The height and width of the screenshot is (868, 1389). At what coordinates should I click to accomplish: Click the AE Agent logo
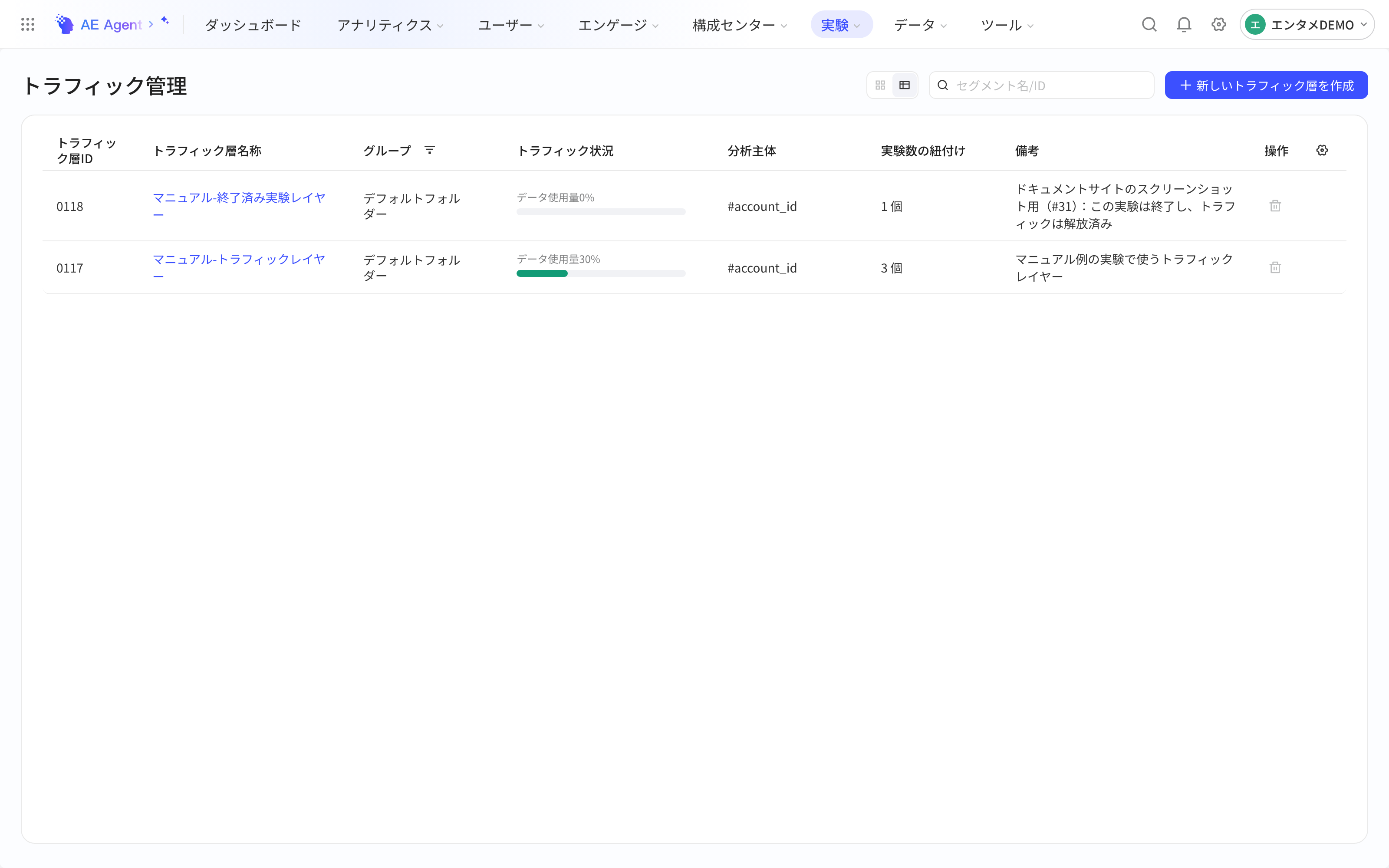click(98, 25)
